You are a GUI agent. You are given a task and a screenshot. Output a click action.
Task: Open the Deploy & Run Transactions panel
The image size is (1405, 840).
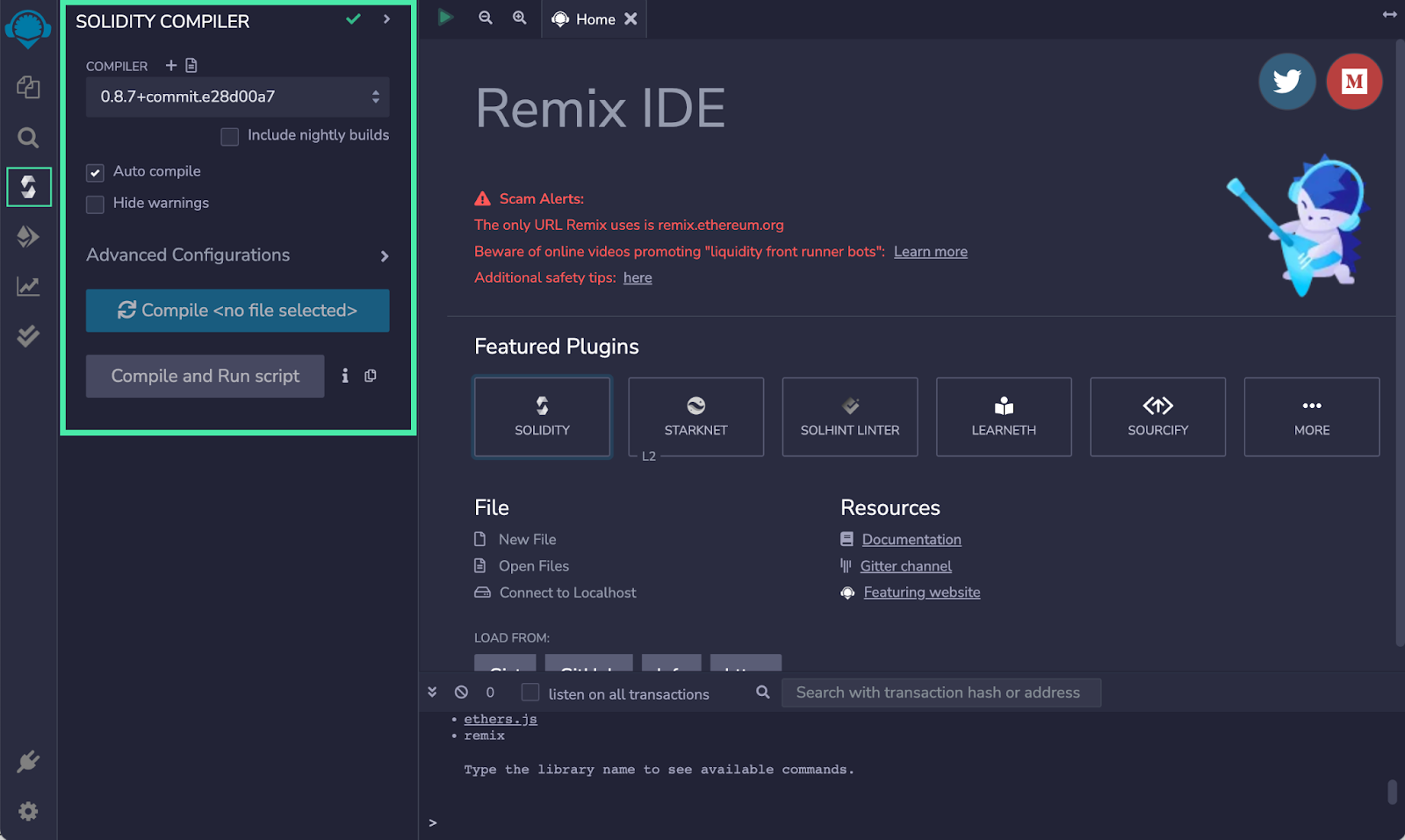pyautogui.click(x=28, y=236)
